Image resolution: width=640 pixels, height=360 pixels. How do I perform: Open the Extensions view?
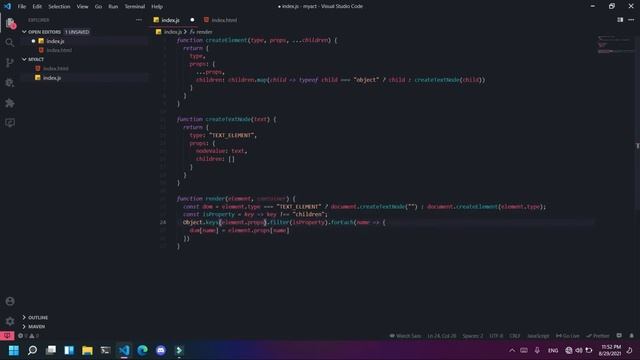[10, 103]
